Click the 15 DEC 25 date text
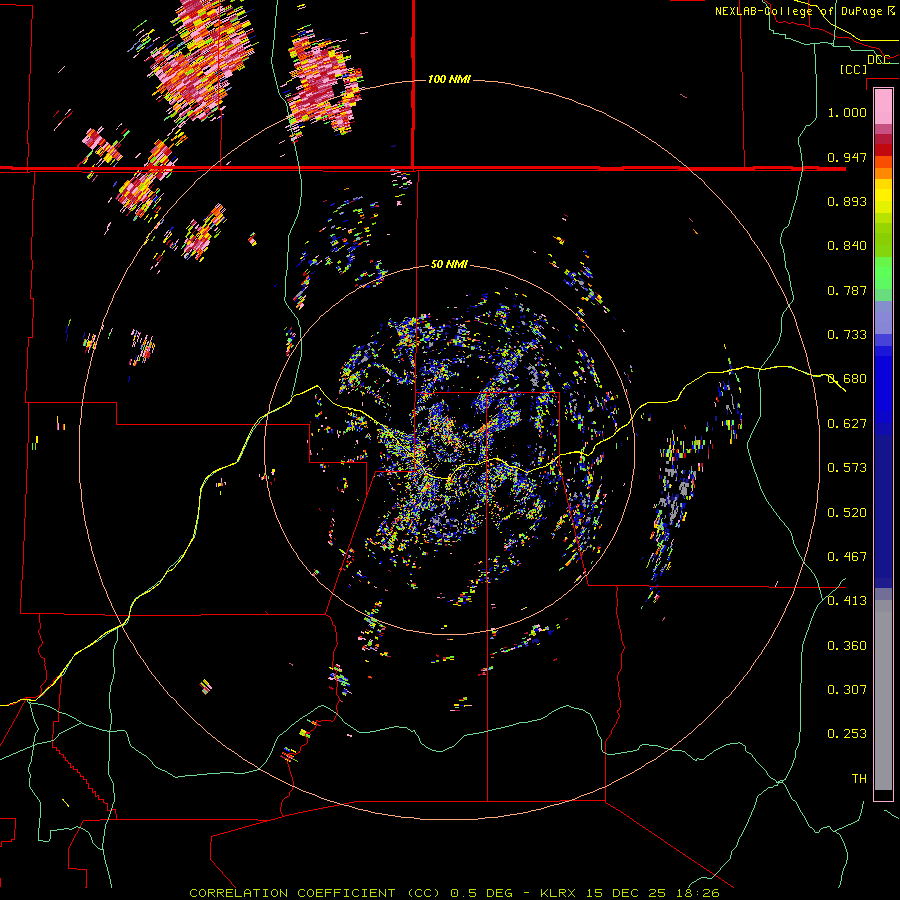900x900 pixels. coord(625,893)
